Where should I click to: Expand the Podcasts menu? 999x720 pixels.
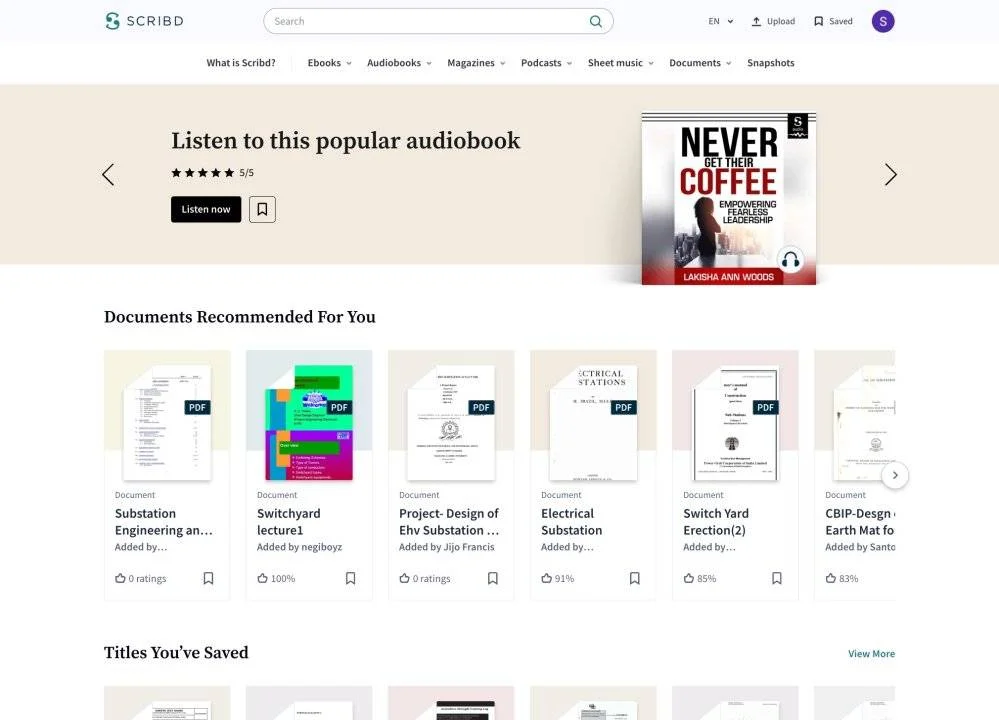tap(547, 63)
